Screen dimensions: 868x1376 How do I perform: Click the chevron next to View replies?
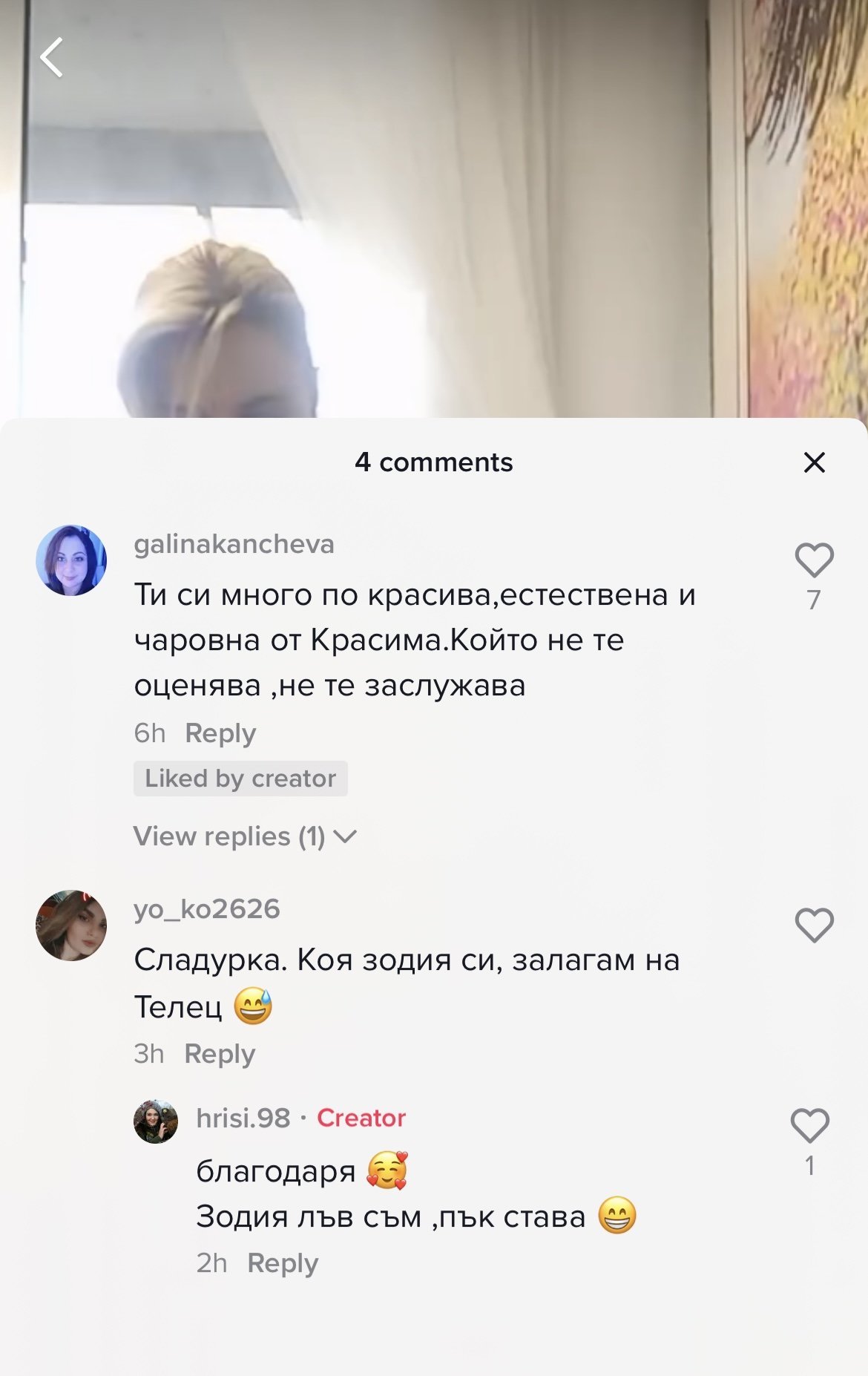(x=345, y=837)
